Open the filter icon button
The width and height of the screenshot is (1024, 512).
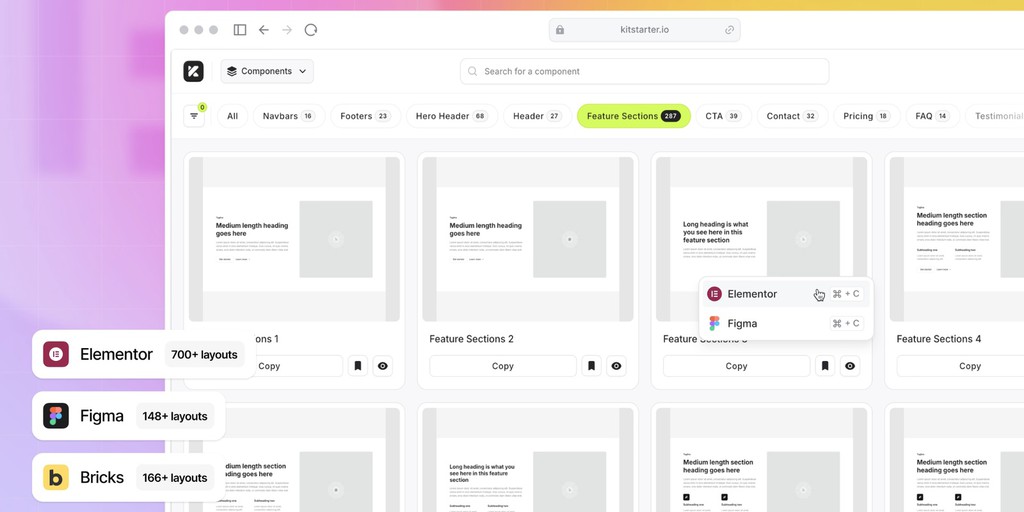click(194, 116)
